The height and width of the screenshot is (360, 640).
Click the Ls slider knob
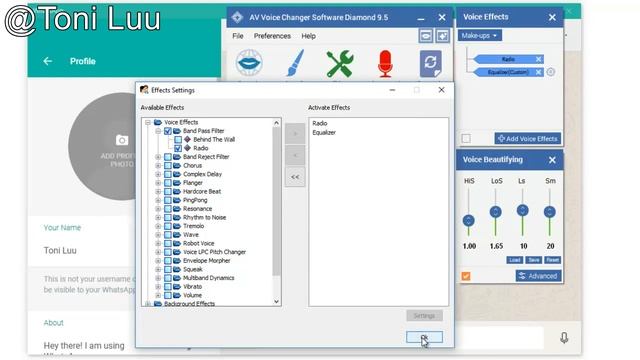pyautogui.click(x=522, y=211)
